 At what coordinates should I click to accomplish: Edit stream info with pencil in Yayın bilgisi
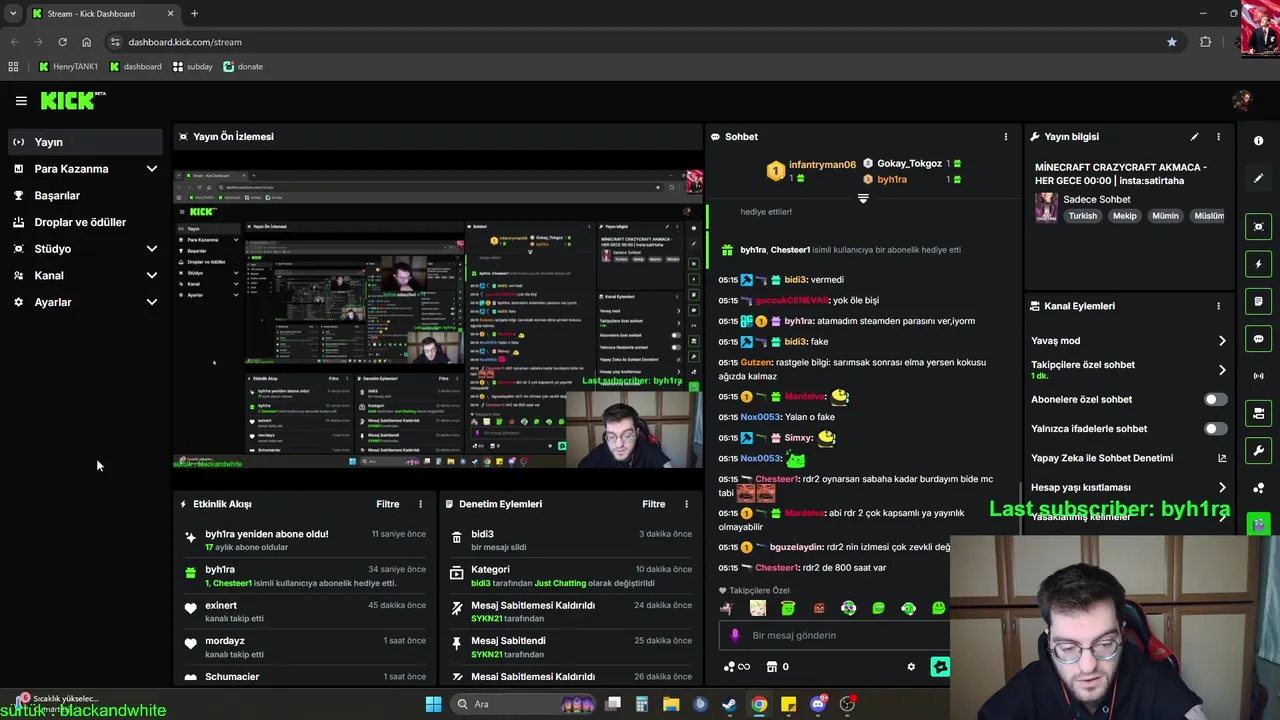tap(1194, 136)
